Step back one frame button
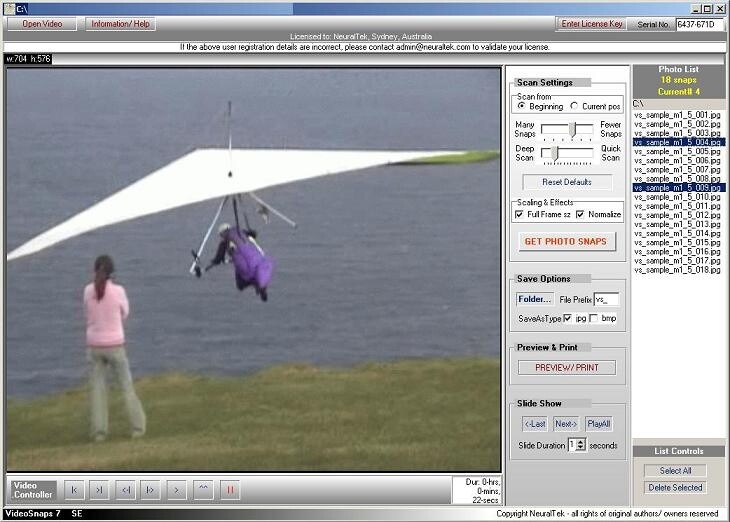The height and width of the screenshot is (522, 730). coord(126,490)
